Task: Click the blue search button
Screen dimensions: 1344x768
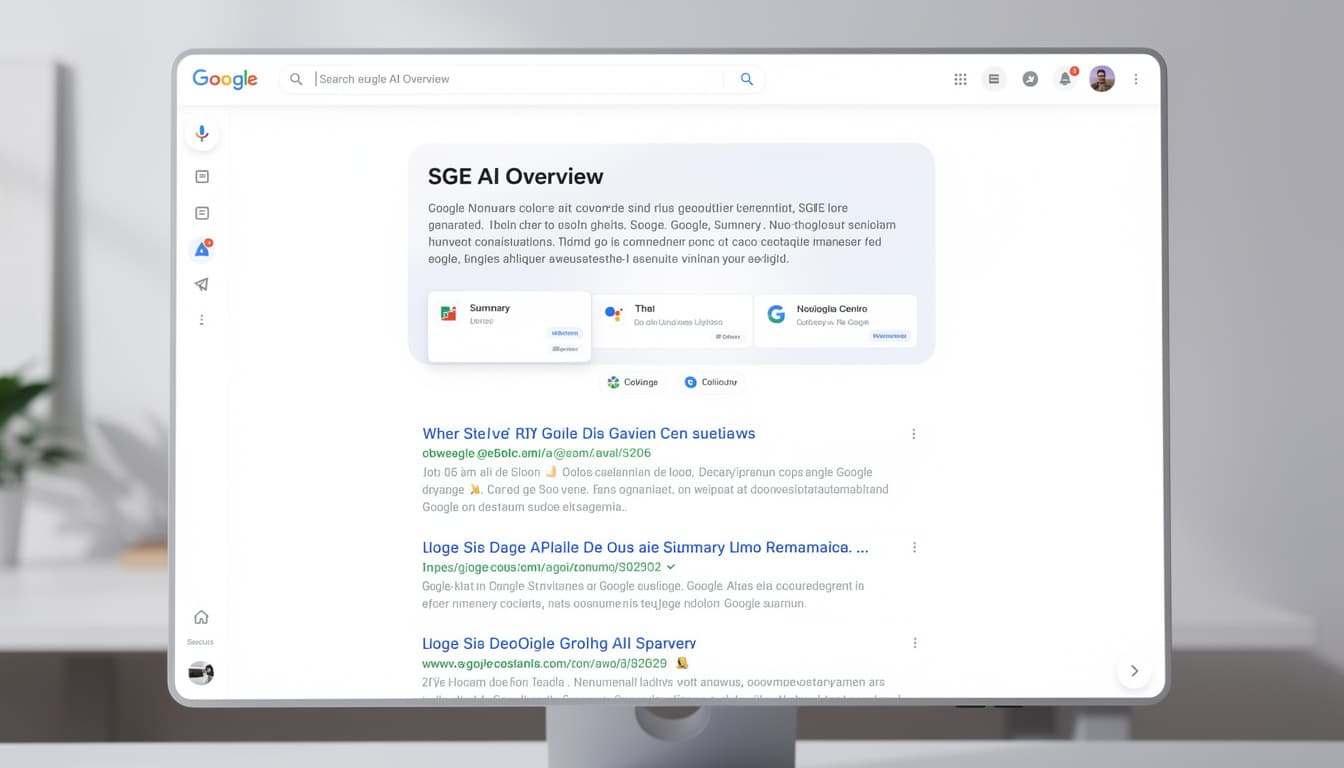Action: tap(746, 79)
